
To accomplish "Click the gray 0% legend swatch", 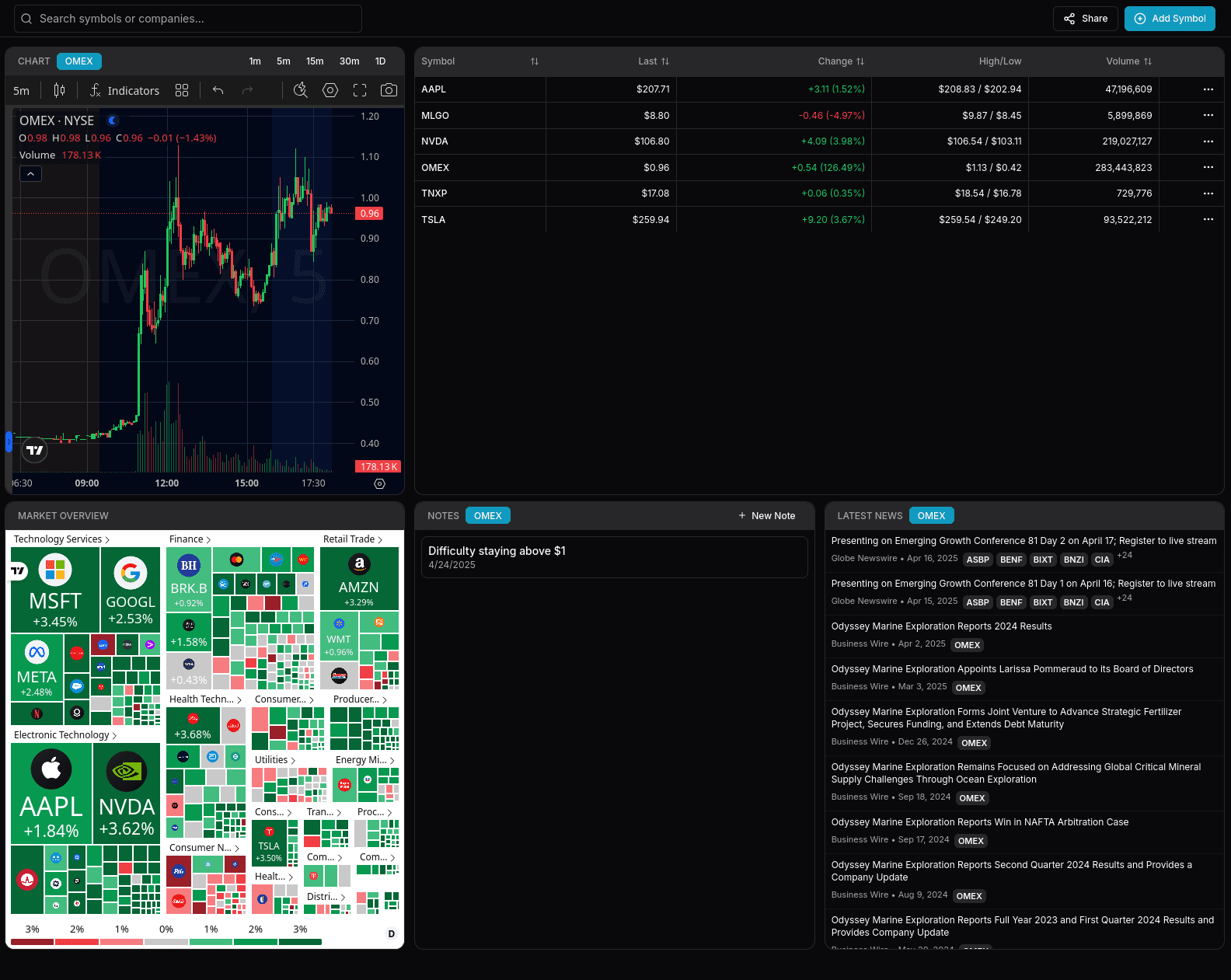I will tap(166, 942).
